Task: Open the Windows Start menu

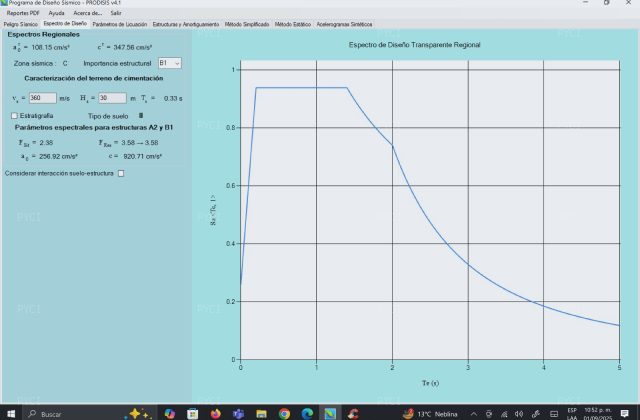Action: point(11,413)
